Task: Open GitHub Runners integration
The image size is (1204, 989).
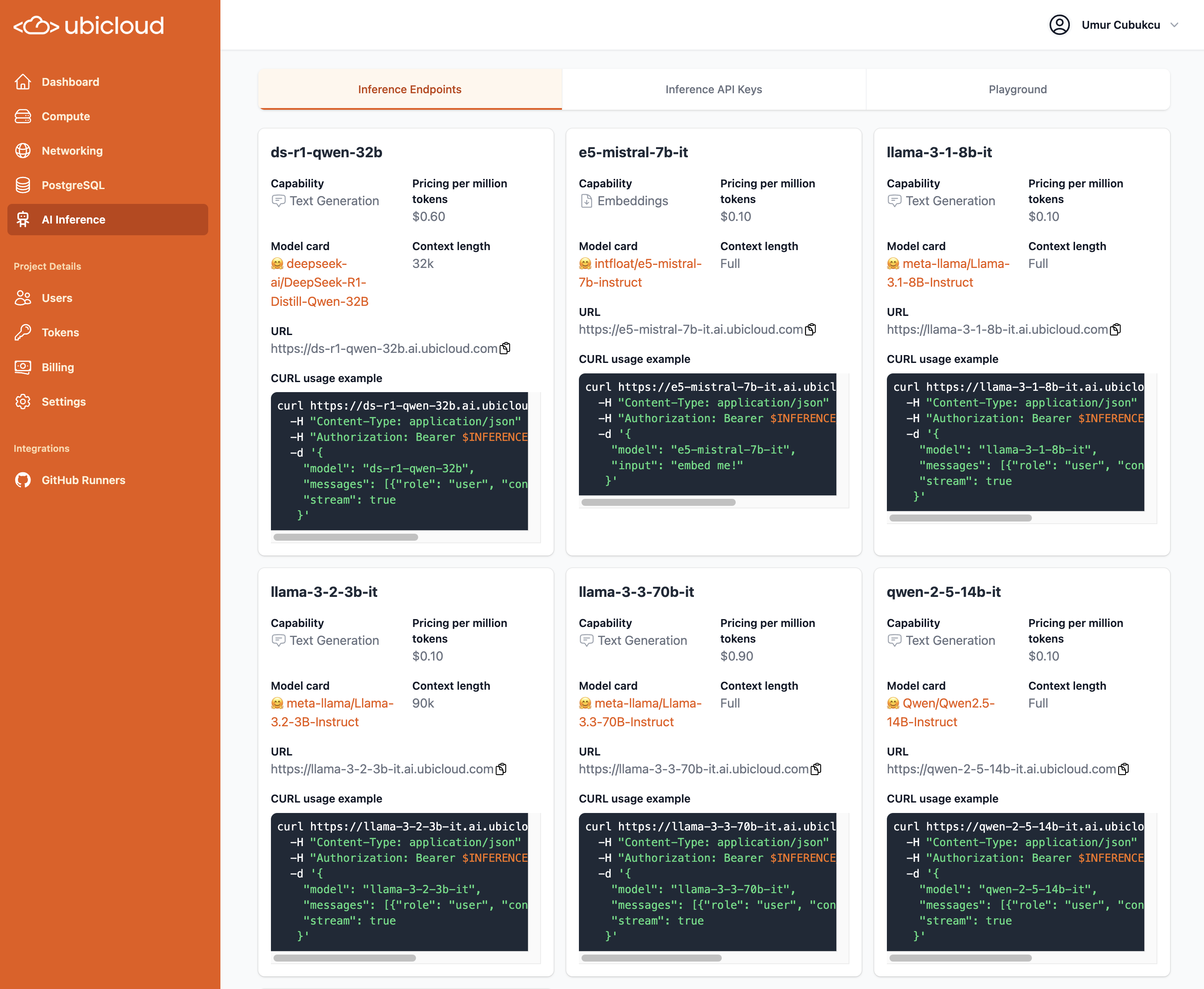Action: tap(83, 480)
